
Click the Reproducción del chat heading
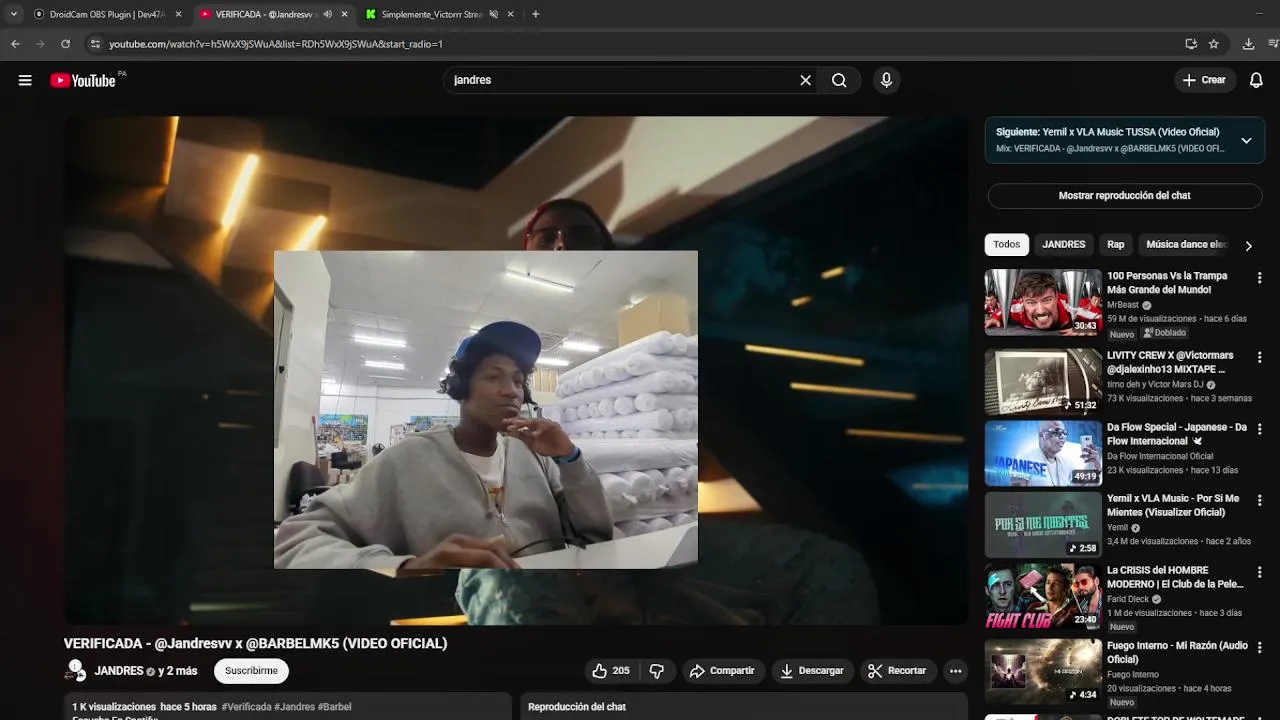(x=577, y=707)
